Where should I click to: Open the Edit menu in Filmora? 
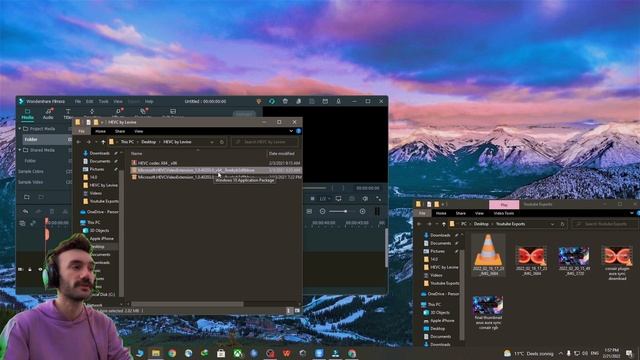[89, 101]
